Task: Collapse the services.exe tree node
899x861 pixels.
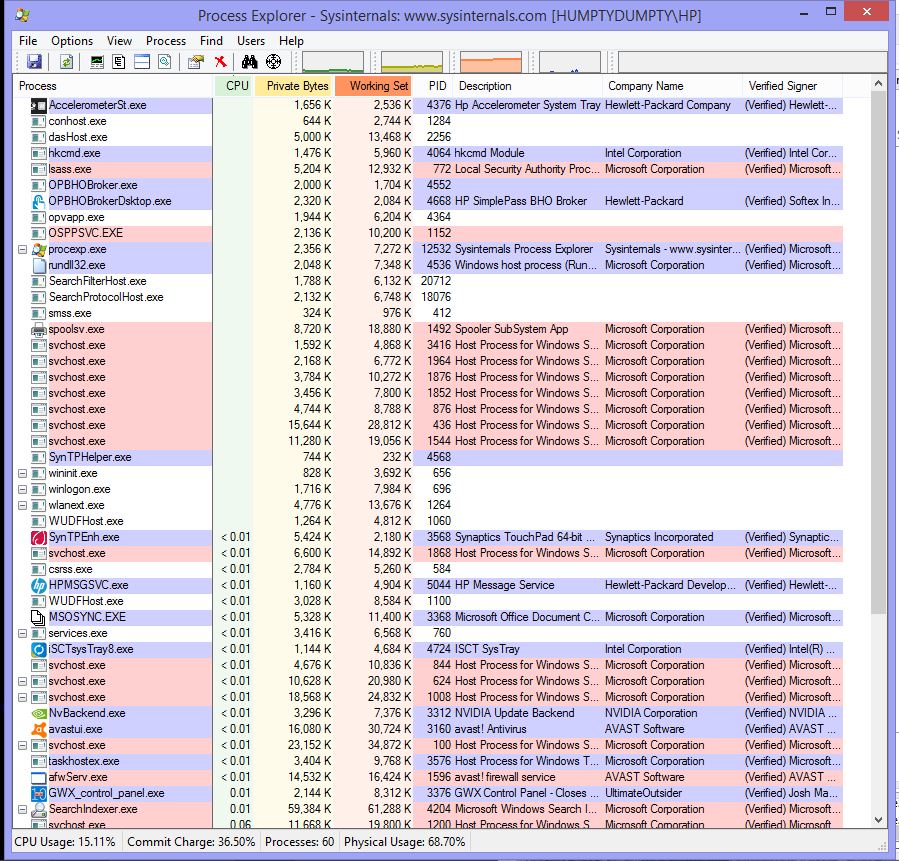Action: click(x=22, y=633)
